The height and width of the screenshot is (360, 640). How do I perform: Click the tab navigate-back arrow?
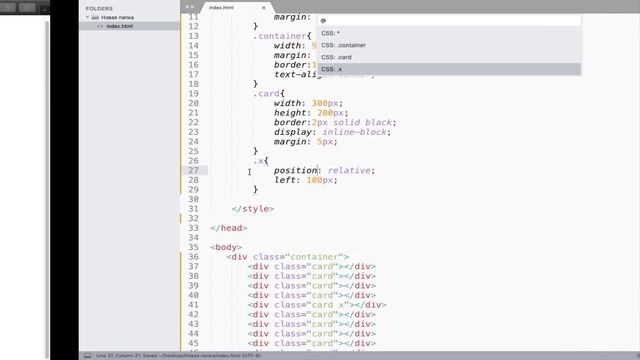[x=187, y=7]
